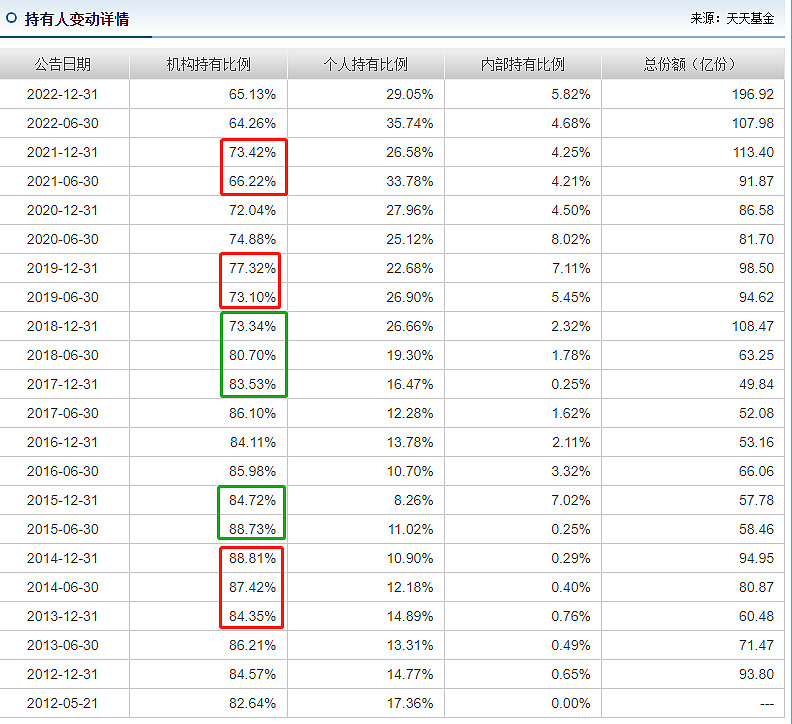The image size is (792, 724).
Task: Click individual ratio 22.68%
Action: point(410,268)
